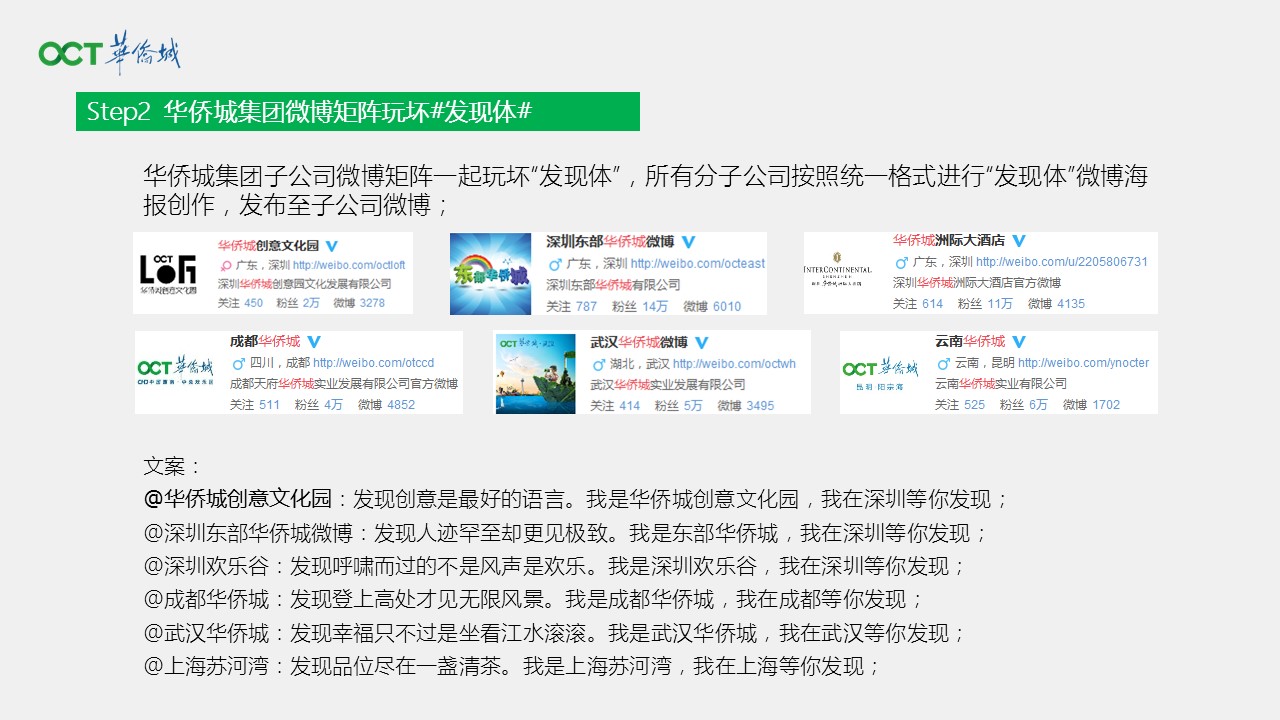Click gender icon in 深圳东部华侨城微博 card
The image size is (1280, 720).
(x=554, y=264)
